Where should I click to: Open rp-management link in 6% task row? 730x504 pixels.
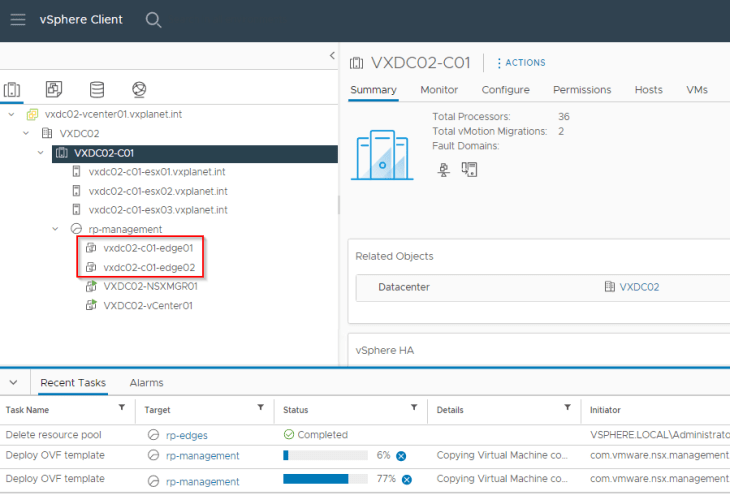(x=203, y=456)
